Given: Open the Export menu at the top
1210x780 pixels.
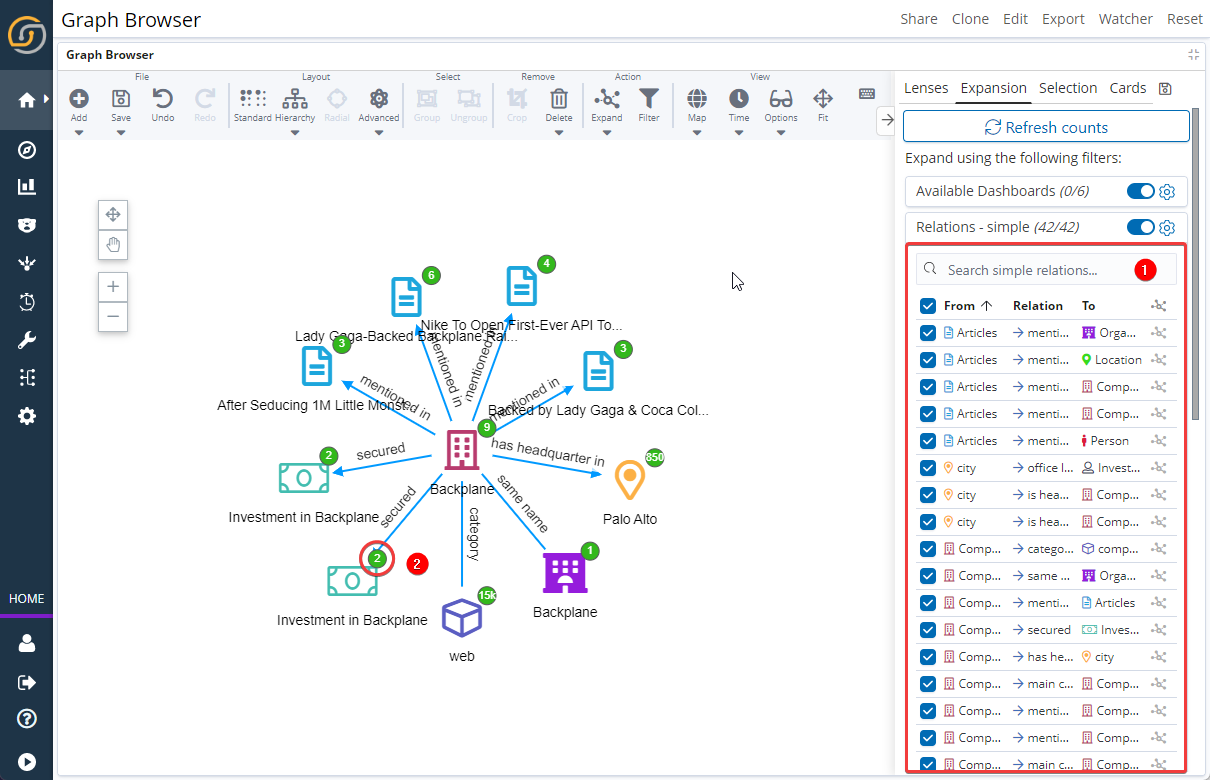Looking at the screenshot, I should pos(1063,18).
